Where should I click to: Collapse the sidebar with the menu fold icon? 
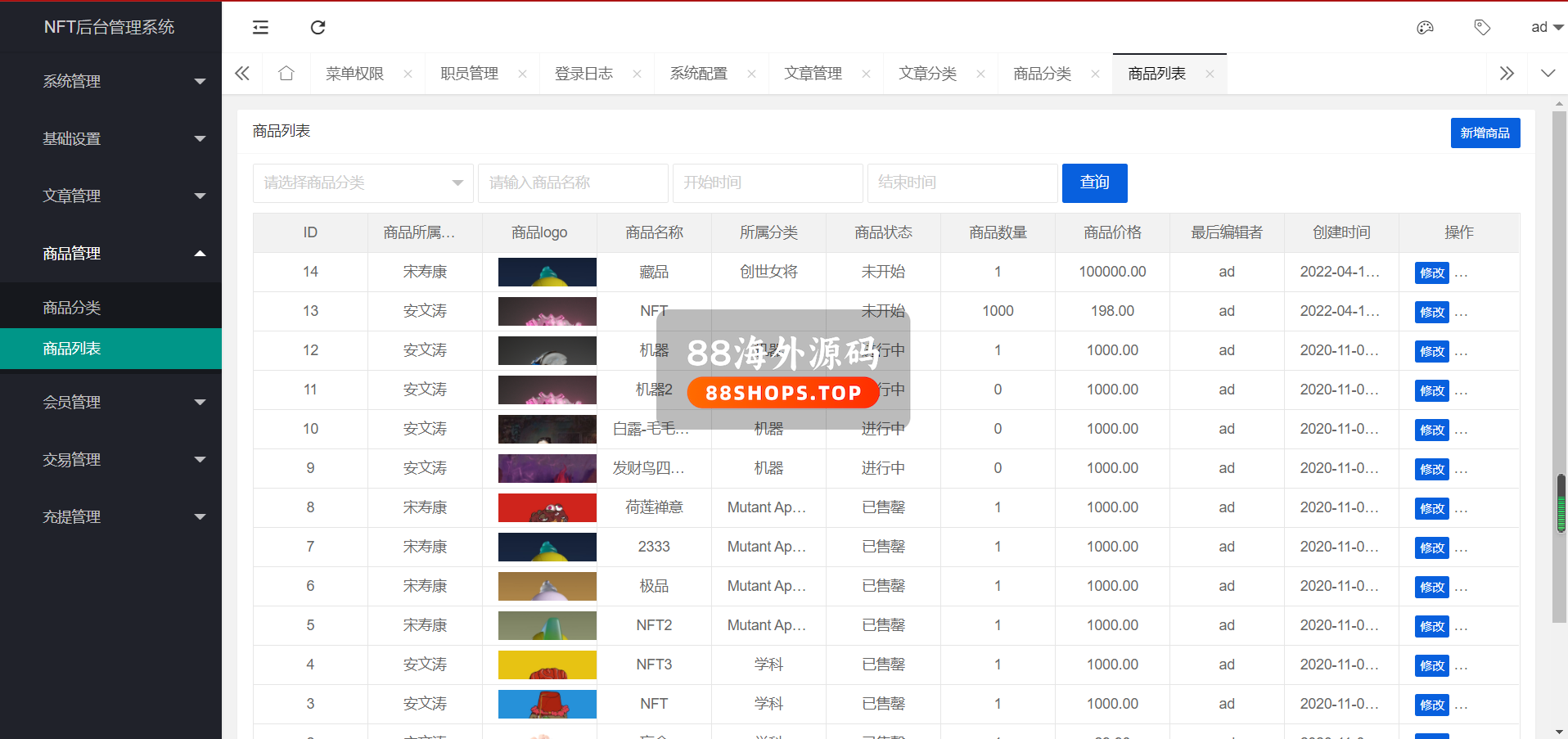point(260,28)
